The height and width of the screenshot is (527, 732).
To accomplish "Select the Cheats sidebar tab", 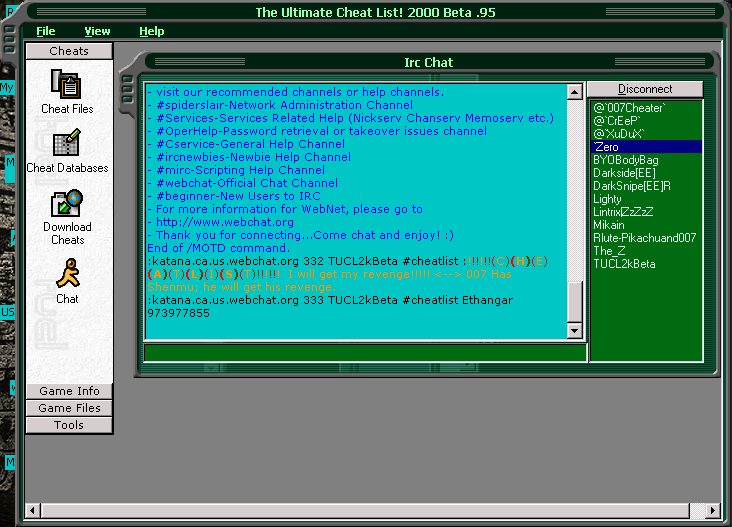I will pyautogui.click(x=69, y=51).
